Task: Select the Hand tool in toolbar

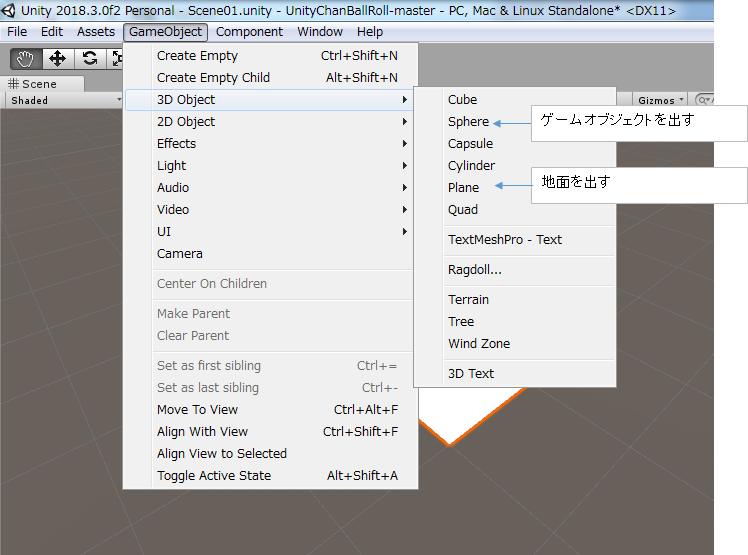Action: (26, 59)
